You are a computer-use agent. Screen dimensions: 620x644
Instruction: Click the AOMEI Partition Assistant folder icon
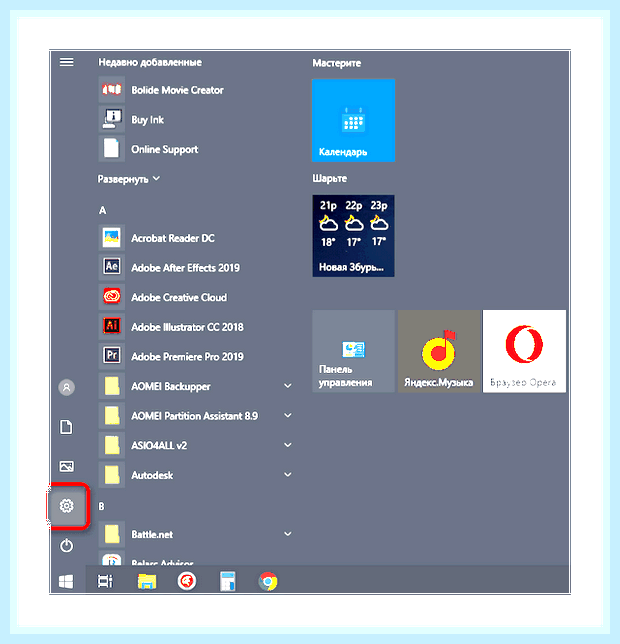tap(112, 416)
